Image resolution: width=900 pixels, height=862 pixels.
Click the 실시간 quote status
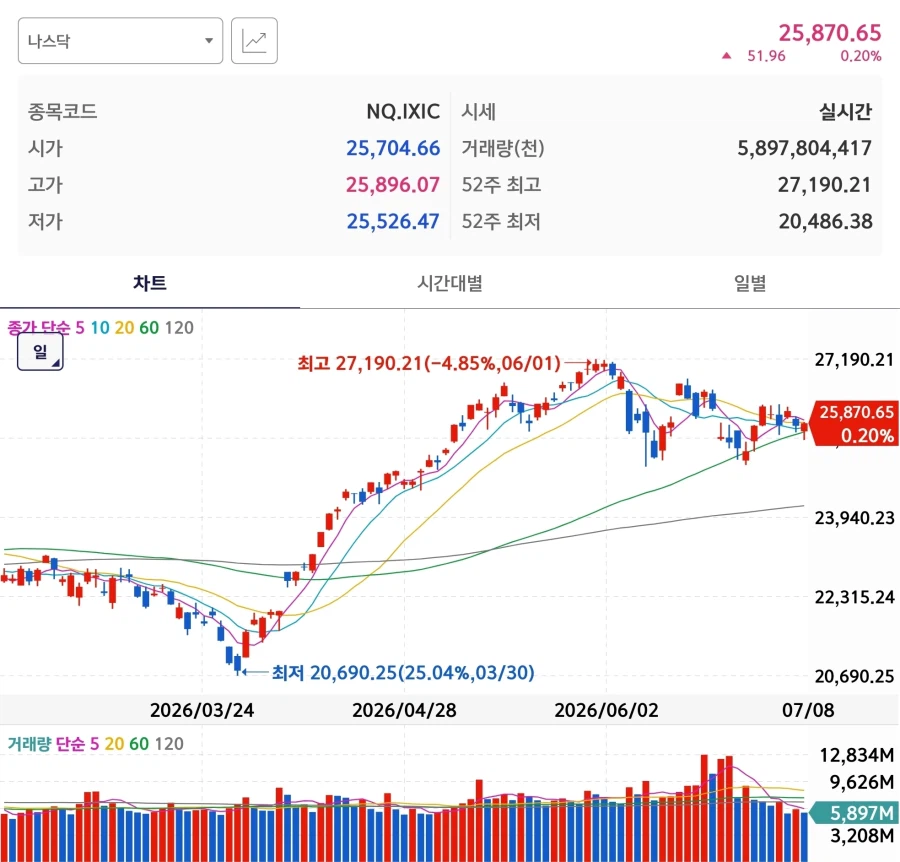(x=845, y=111)
